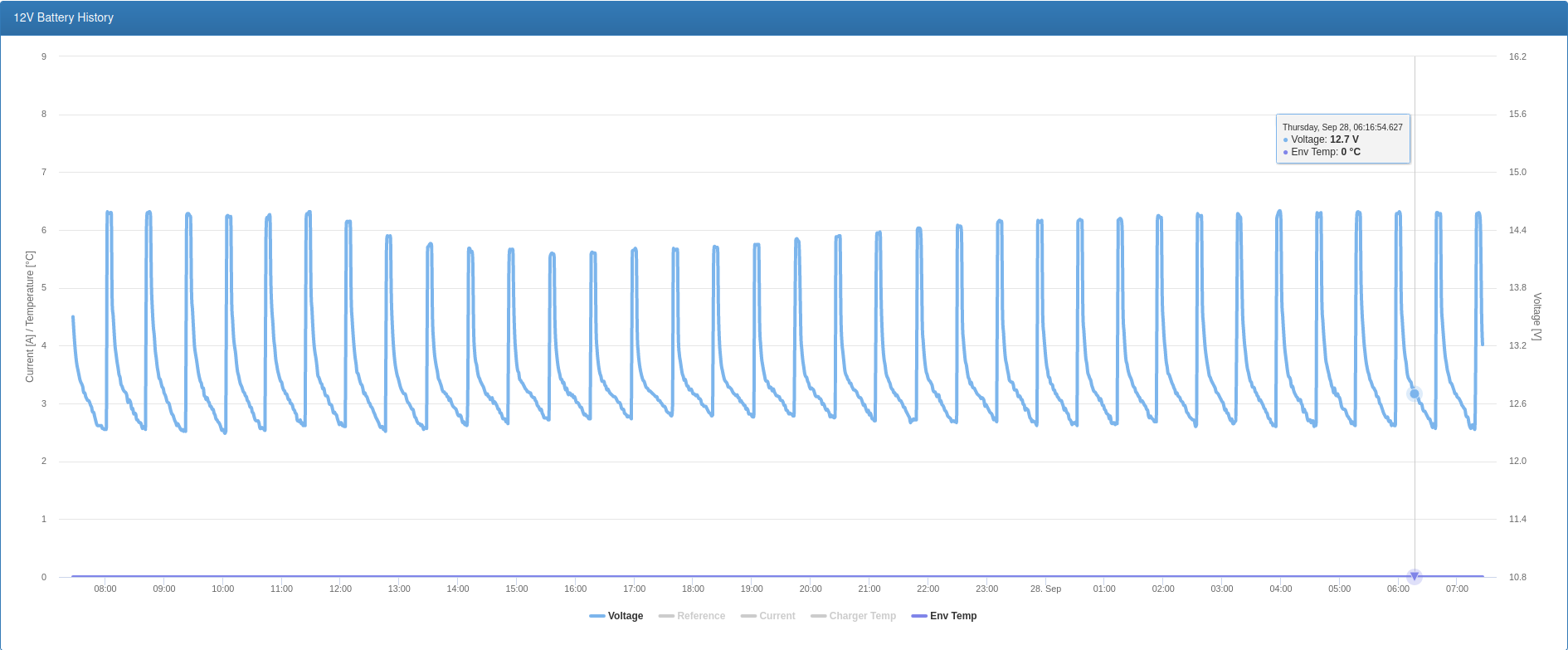The width and height of the screenshot is (1568, 650).
Task: Hide the Voltage series via legend
Action: (x=625, y=616)
